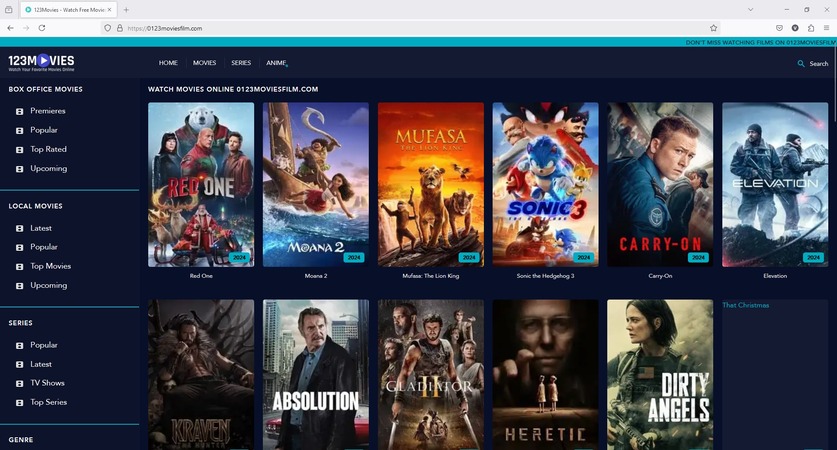The height and width of the screenshot is (450, 837).
Task: Click the Red One title text
Action: tap(201, 276)
